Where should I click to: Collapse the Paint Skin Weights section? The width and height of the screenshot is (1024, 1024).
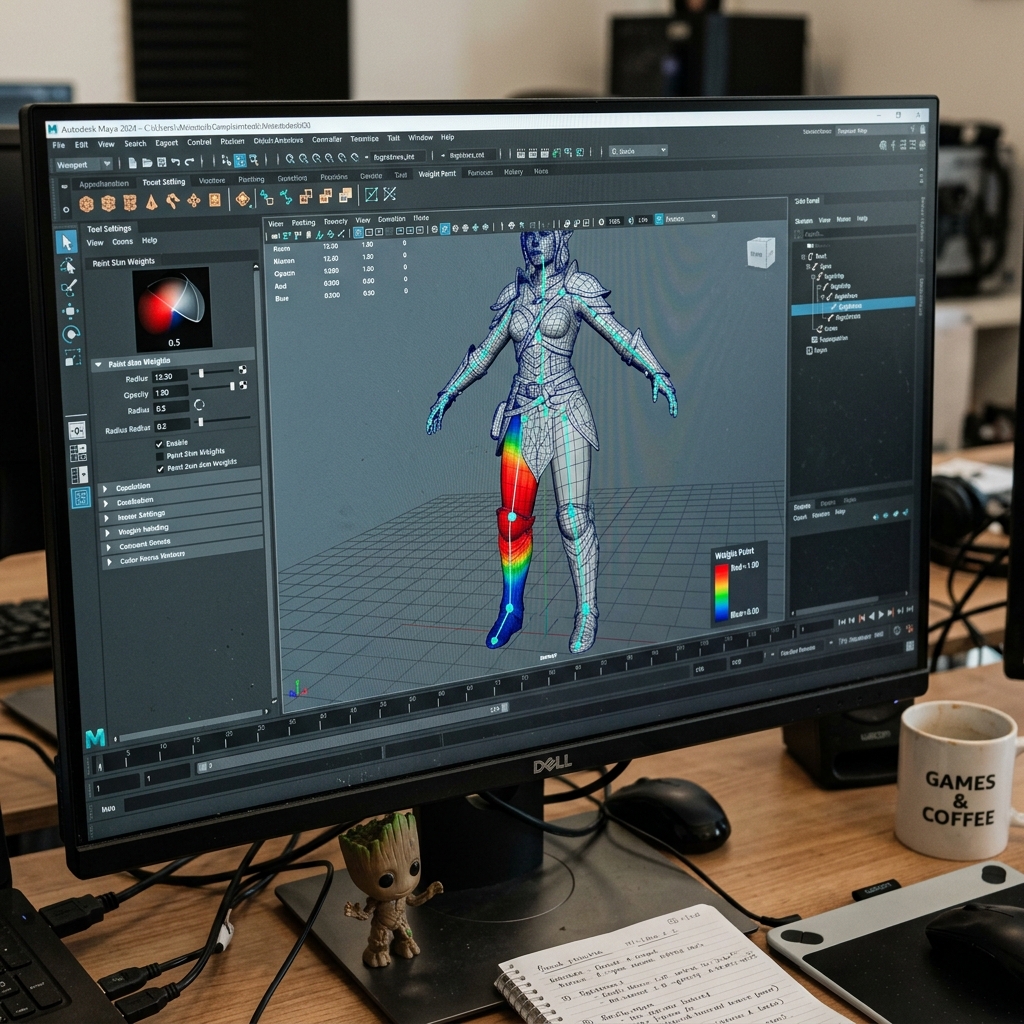(x=98, y=364)
